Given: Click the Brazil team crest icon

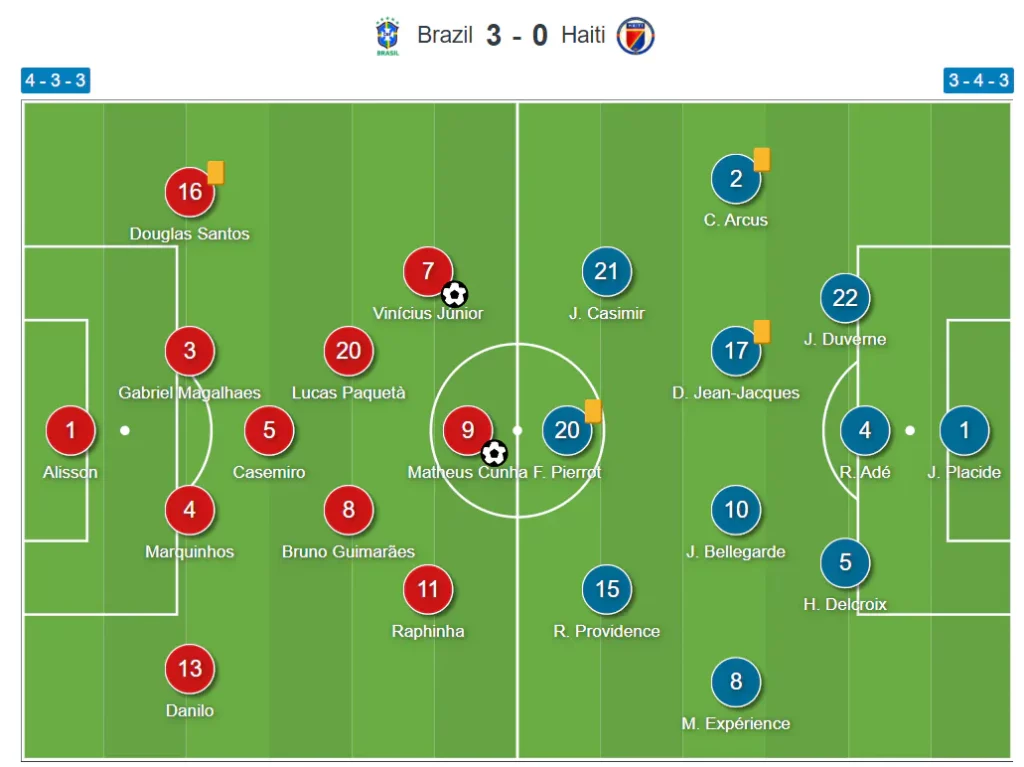Looking at the screenshot, I should 387,36.
